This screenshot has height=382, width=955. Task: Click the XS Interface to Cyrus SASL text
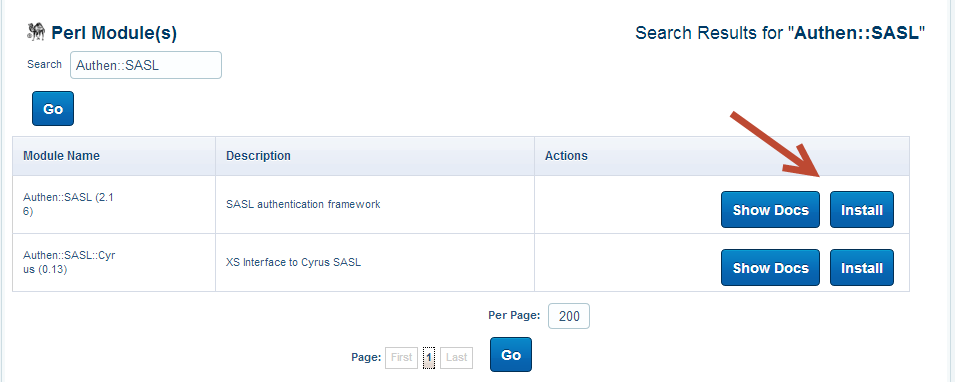click(x=294, y=263)
